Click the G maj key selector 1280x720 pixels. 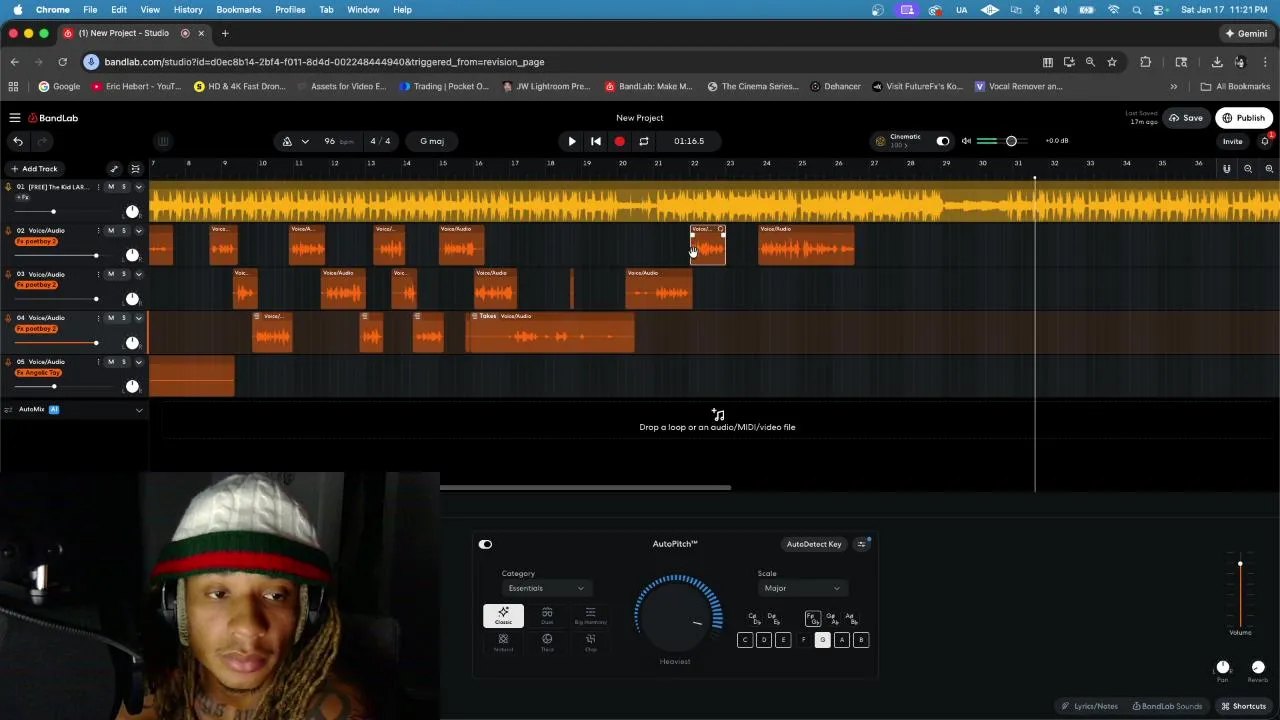coord(432,141)
